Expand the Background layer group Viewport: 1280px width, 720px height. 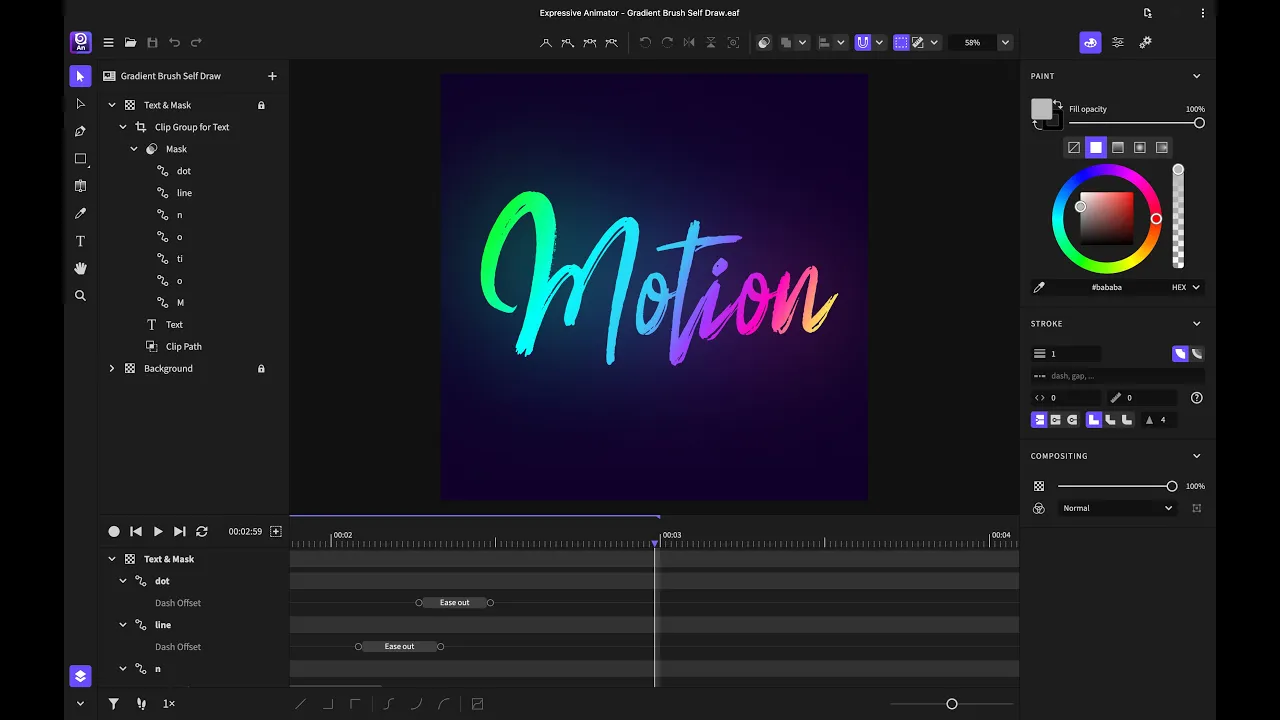click(x=112, y=369)
